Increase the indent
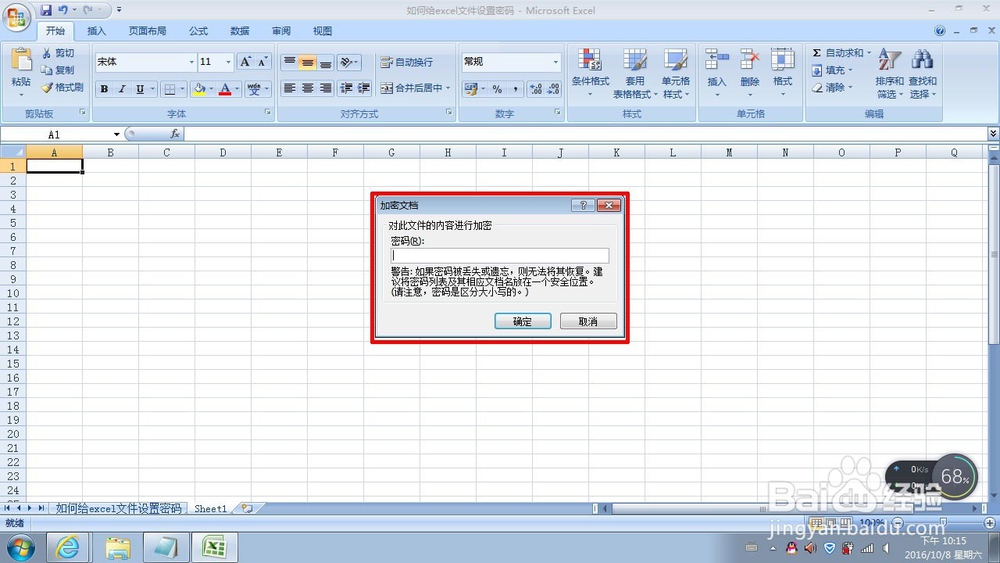Image resolution: width=1000 pixels, height=563 pixels. click(364, 88)
